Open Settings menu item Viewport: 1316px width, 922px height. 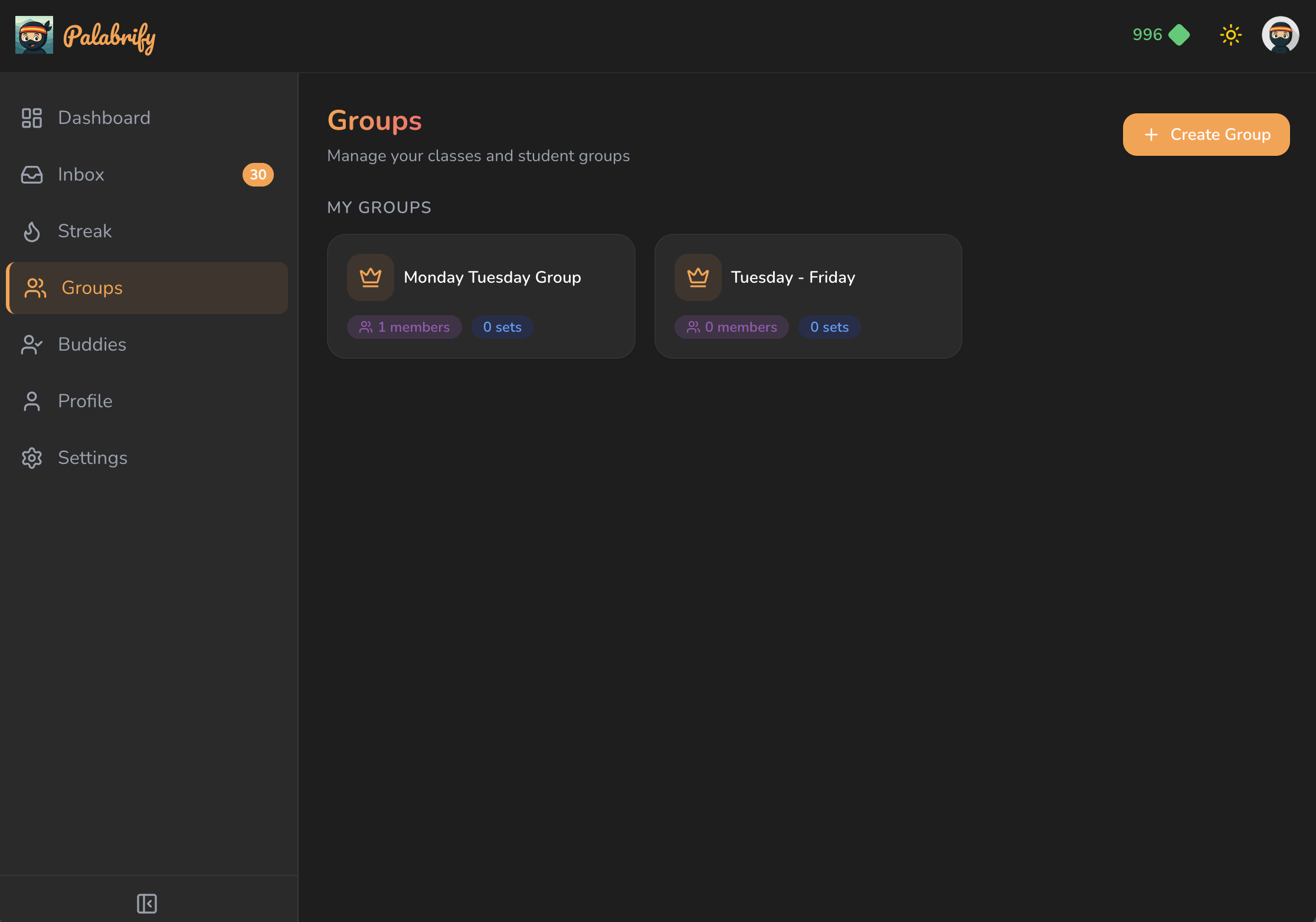(147, 458)
